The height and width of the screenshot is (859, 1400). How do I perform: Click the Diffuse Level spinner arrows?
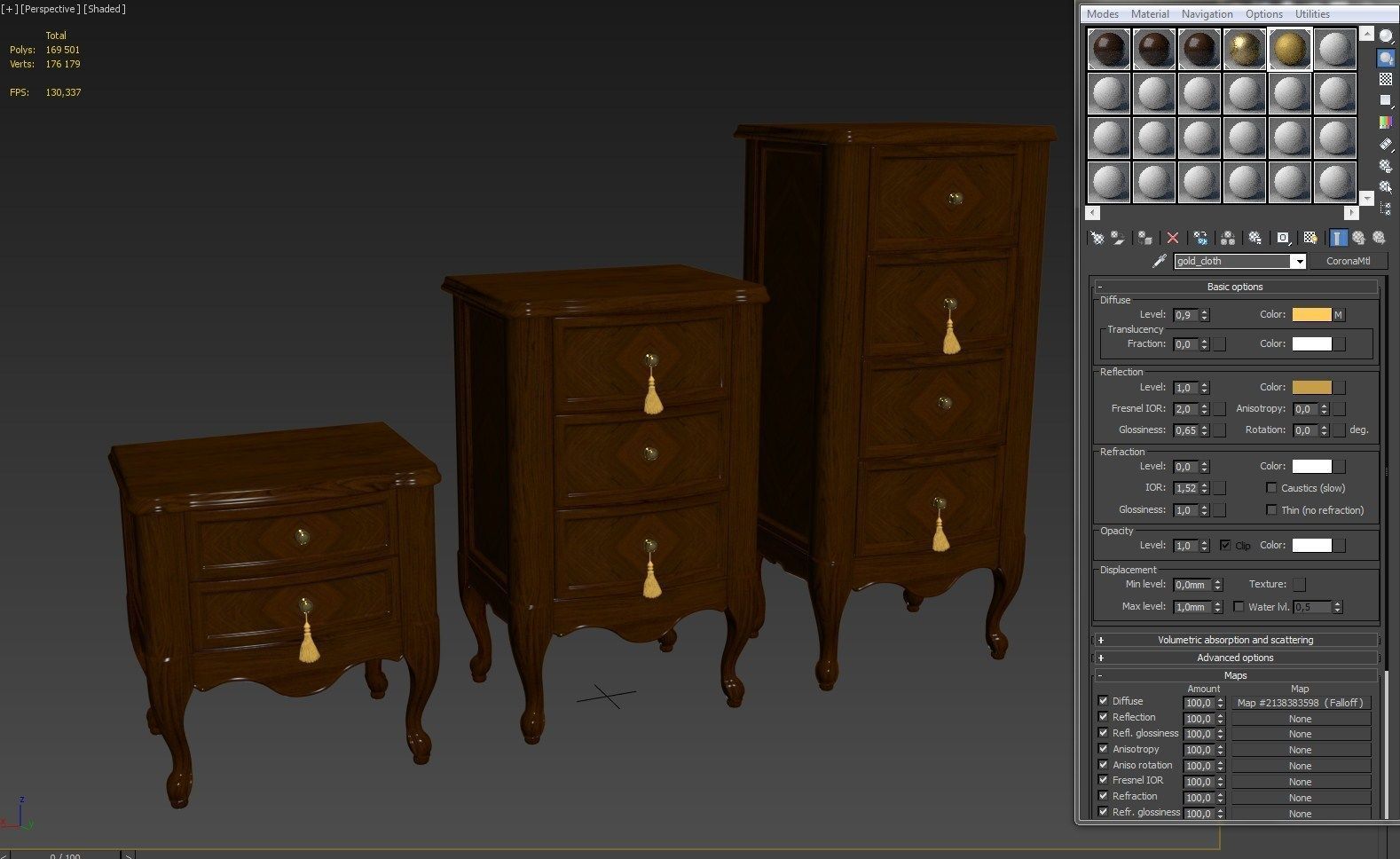point(1205,315)
